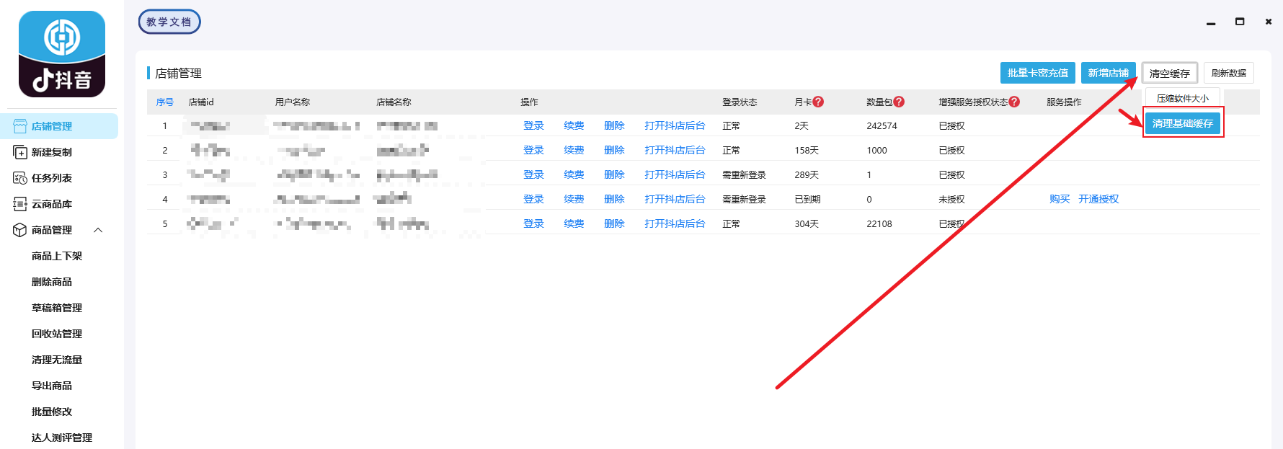Click the 已到期 cell in row 4
The height and width of the screenshot is (449, 1283).
pos(807,199)
